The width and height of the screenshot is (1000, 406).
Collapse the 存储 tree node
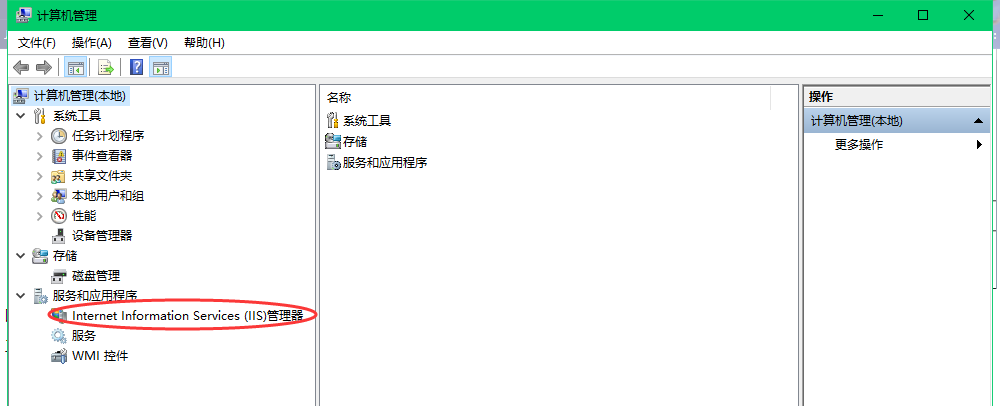point(21,256)
